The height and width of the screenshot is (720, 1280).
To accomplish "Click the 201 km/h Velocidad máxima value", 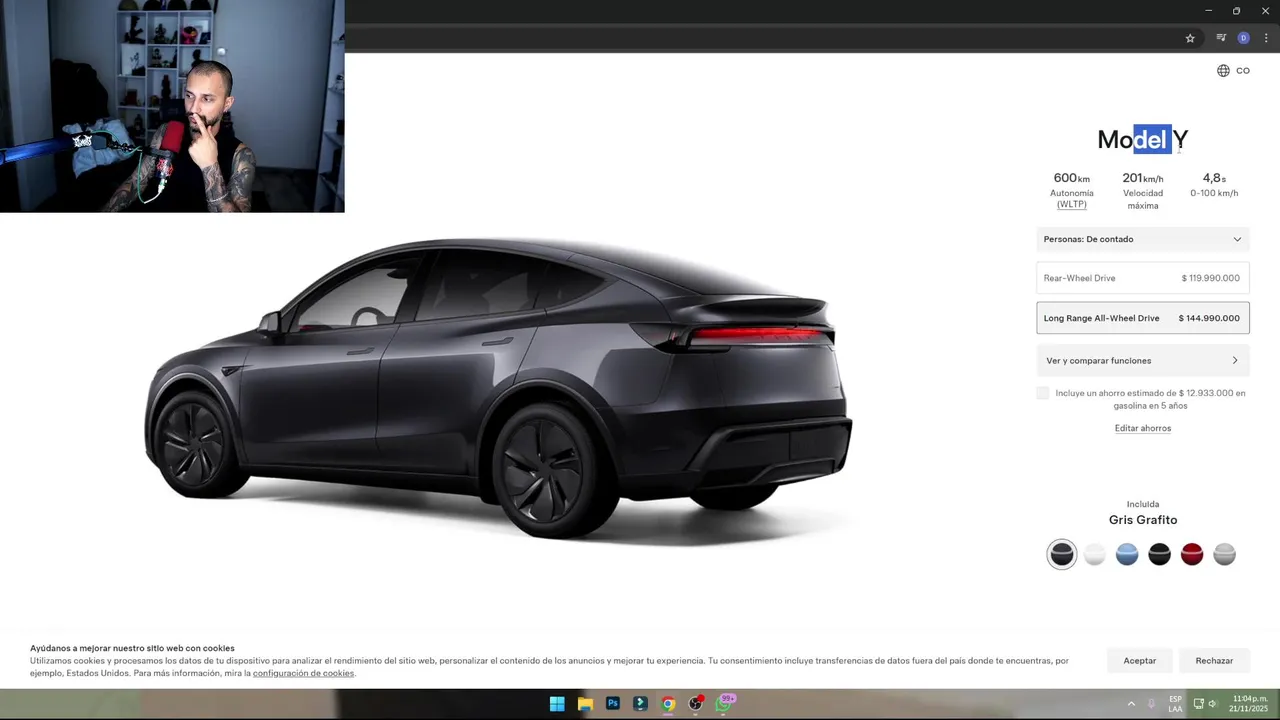I will coord(1143,179).
